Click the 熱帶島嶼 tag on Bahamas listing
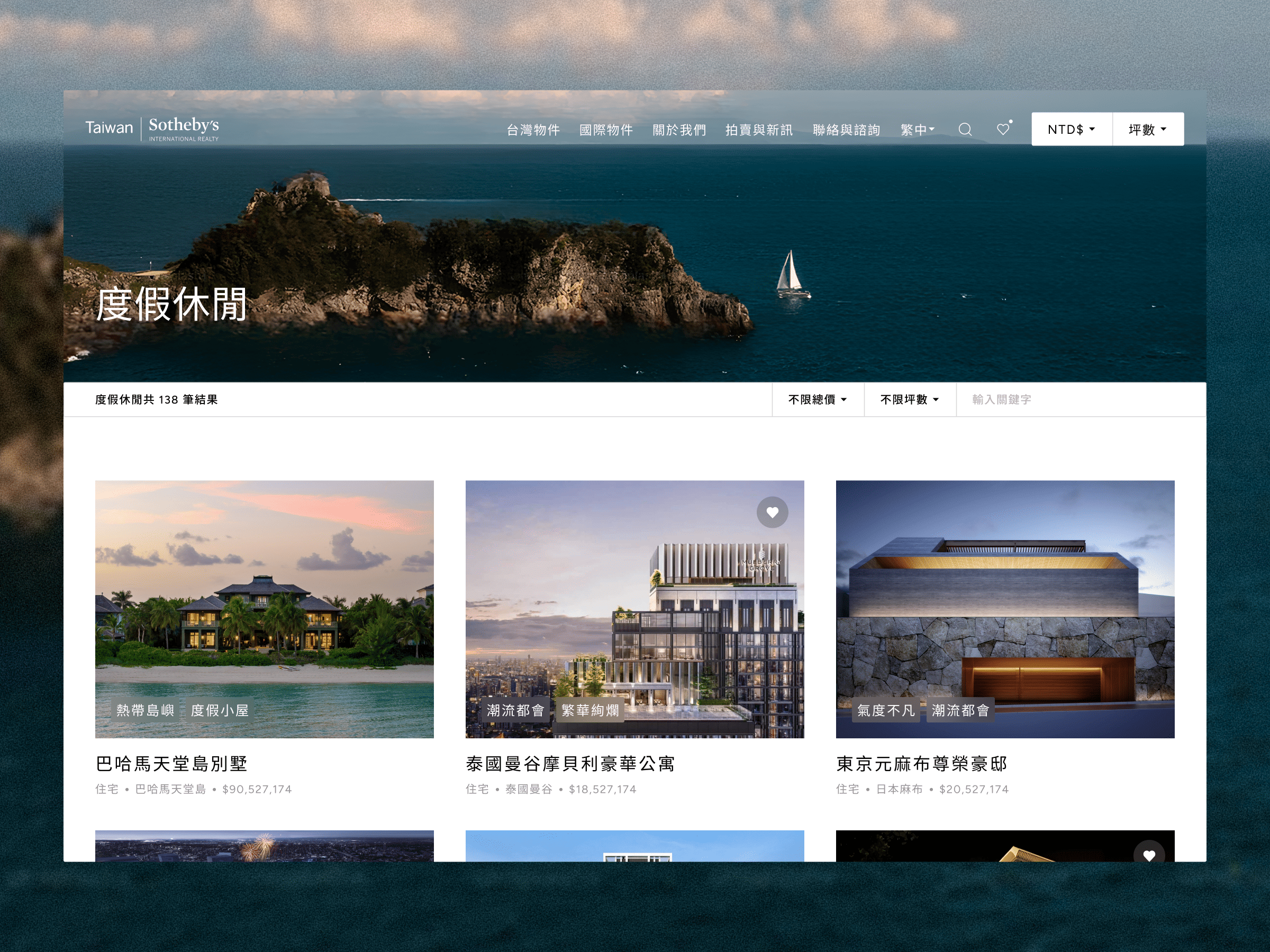The height and width of the screenshot is (952, 1270). click(146, 710)
